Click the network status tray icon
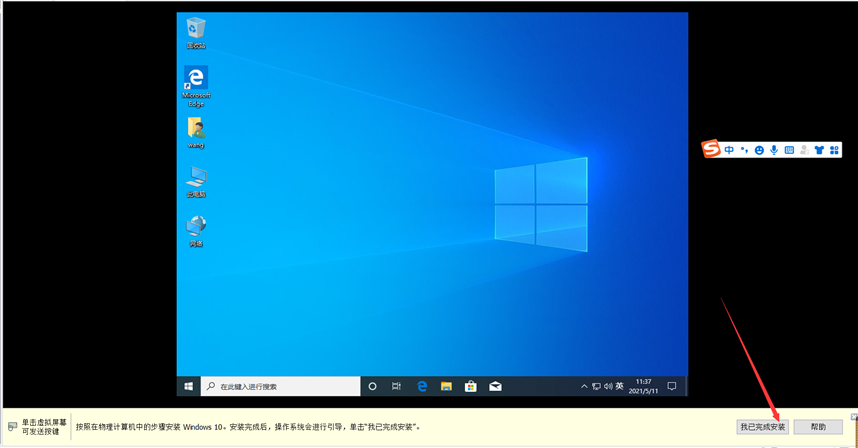The image size is (858, 448). (x=596, y=386)
